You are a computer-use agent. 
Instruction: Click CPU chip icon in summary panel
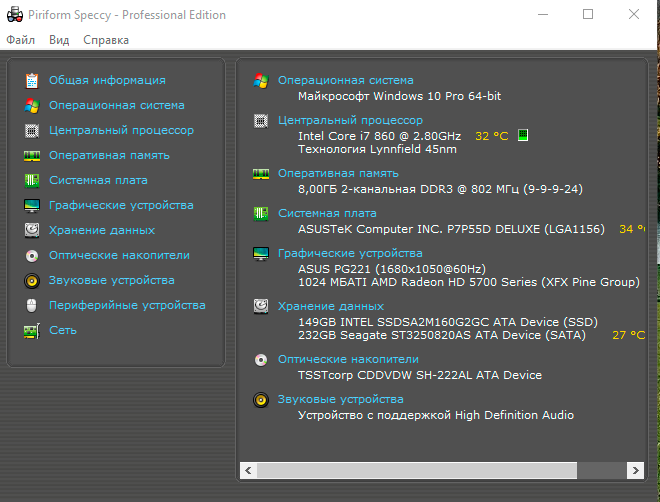(x=261, y=121)
